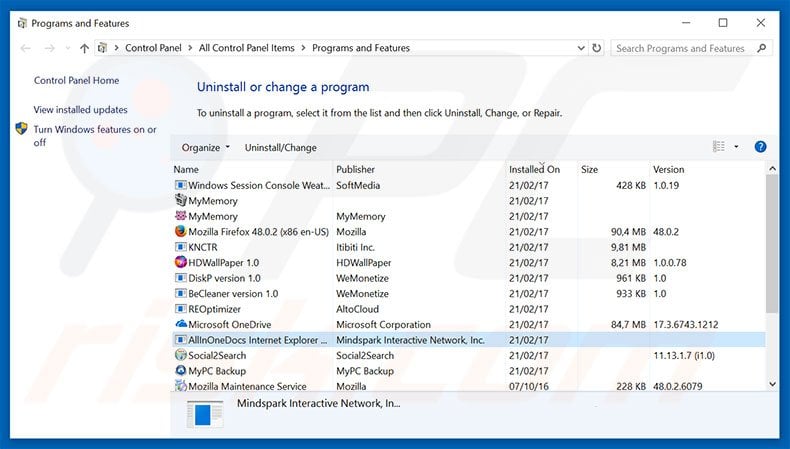Select the Mozilla Firefox icon
The width and height of the screenshot is (790, 449).
click(180, 231)
